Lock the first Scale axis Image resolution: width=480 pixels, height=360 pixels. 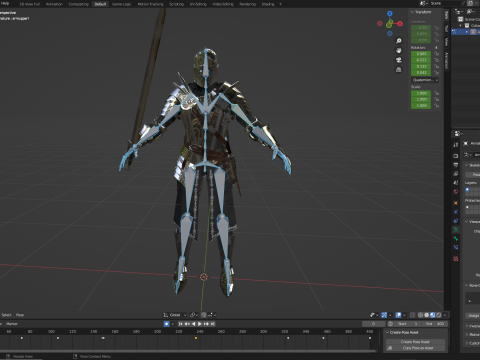[x=436, y=93]
